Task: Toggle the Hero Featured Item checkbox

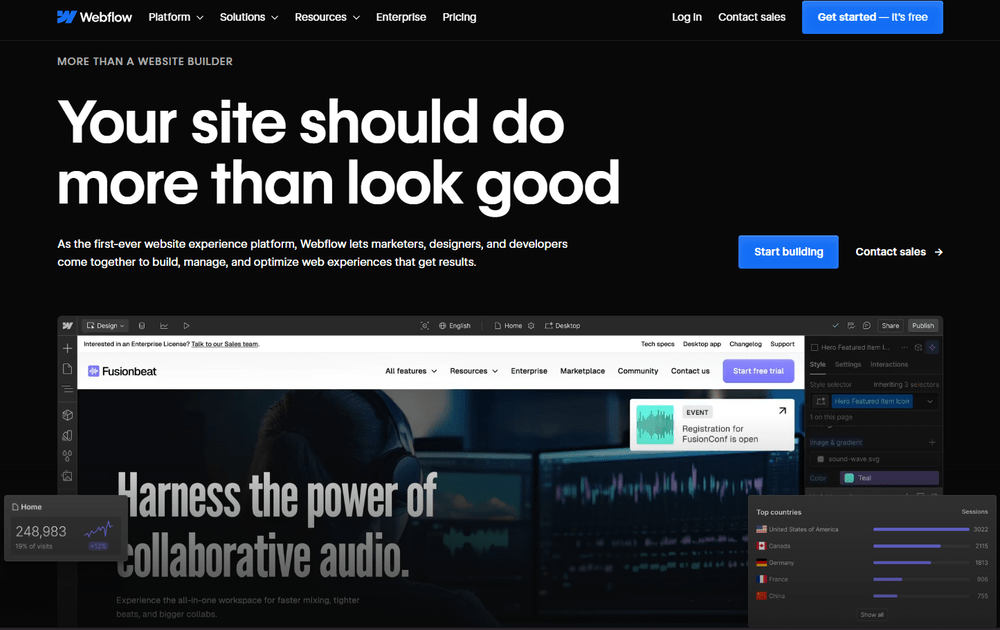Action: coord(814,348)
